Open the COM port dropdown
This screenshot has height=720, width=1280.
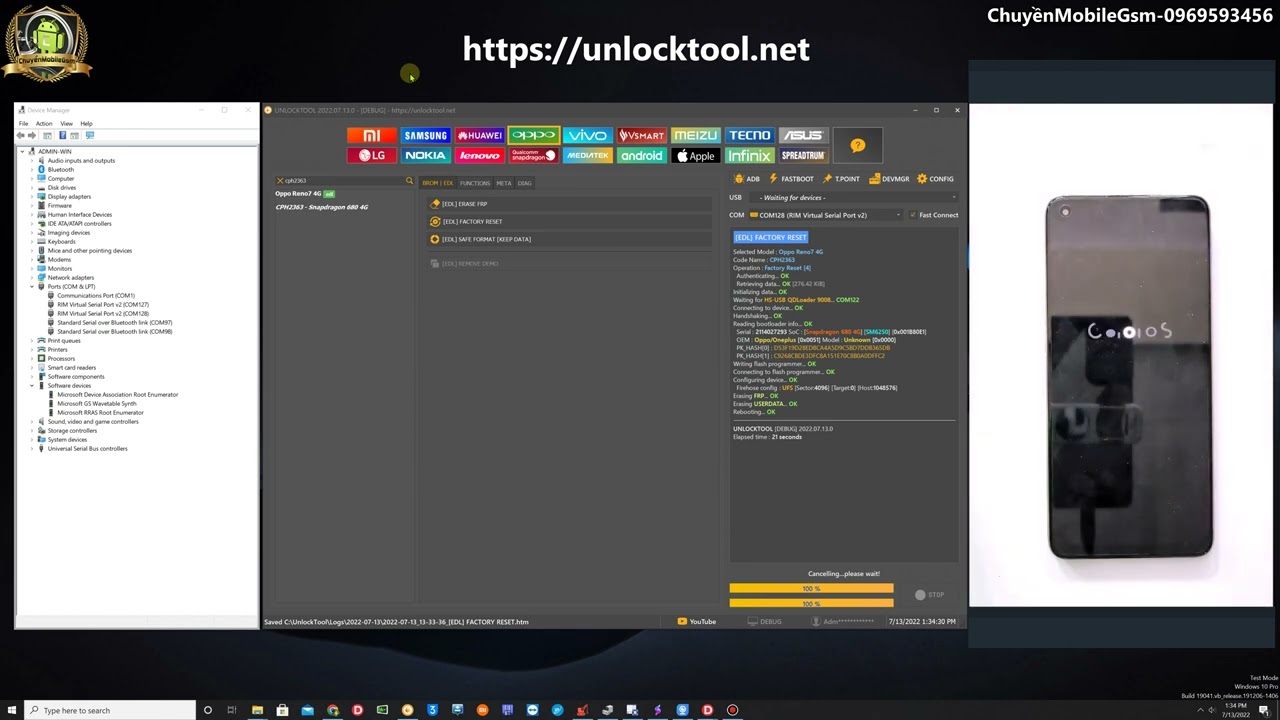click(826, 215)
